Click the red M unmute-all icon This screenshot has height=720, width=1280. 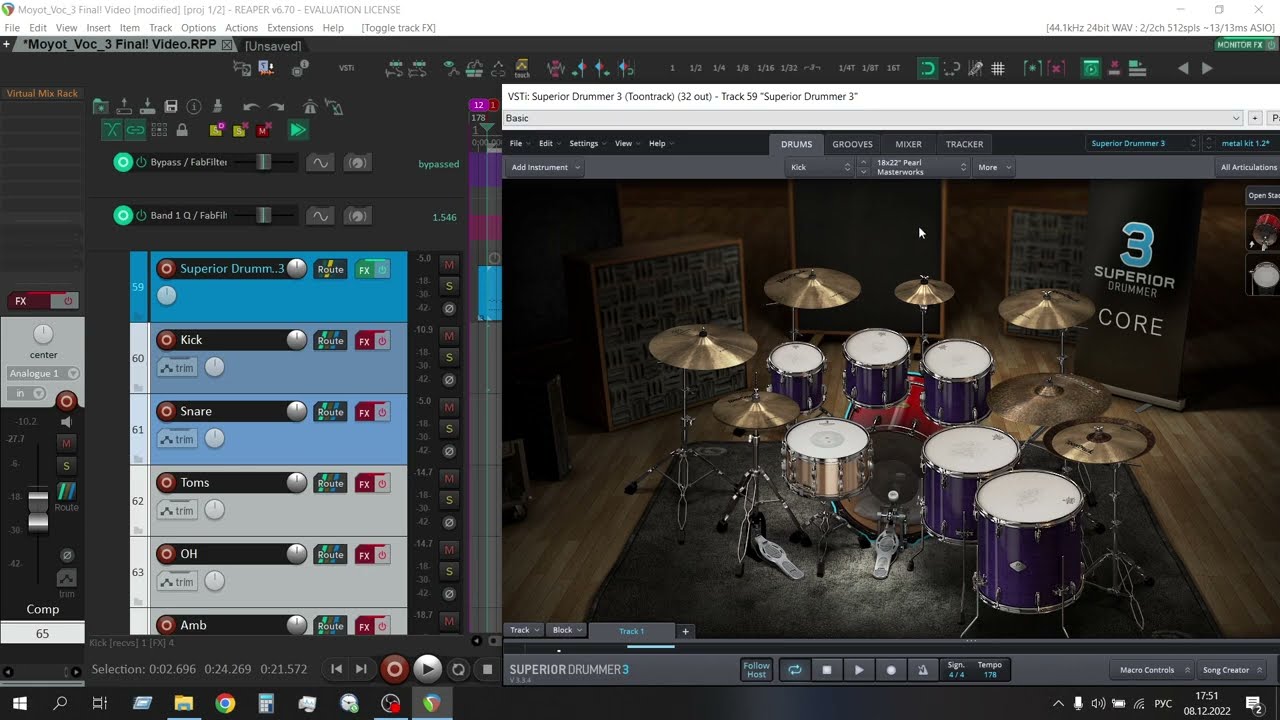point(263,130)
